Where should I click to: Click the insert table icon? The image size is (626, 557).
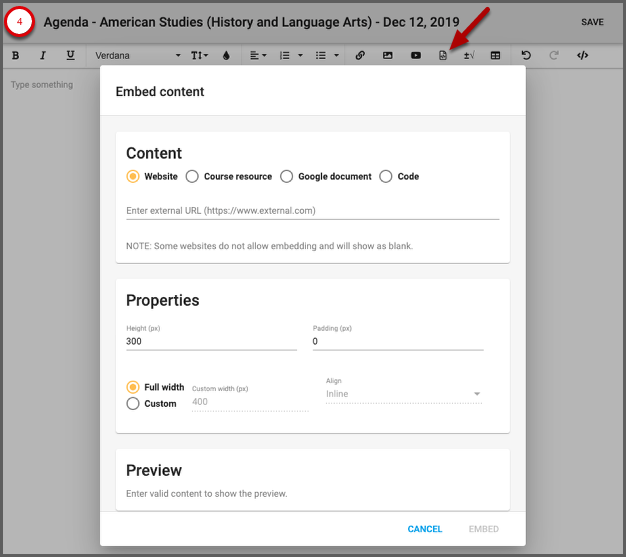click(x=496, y=56)
